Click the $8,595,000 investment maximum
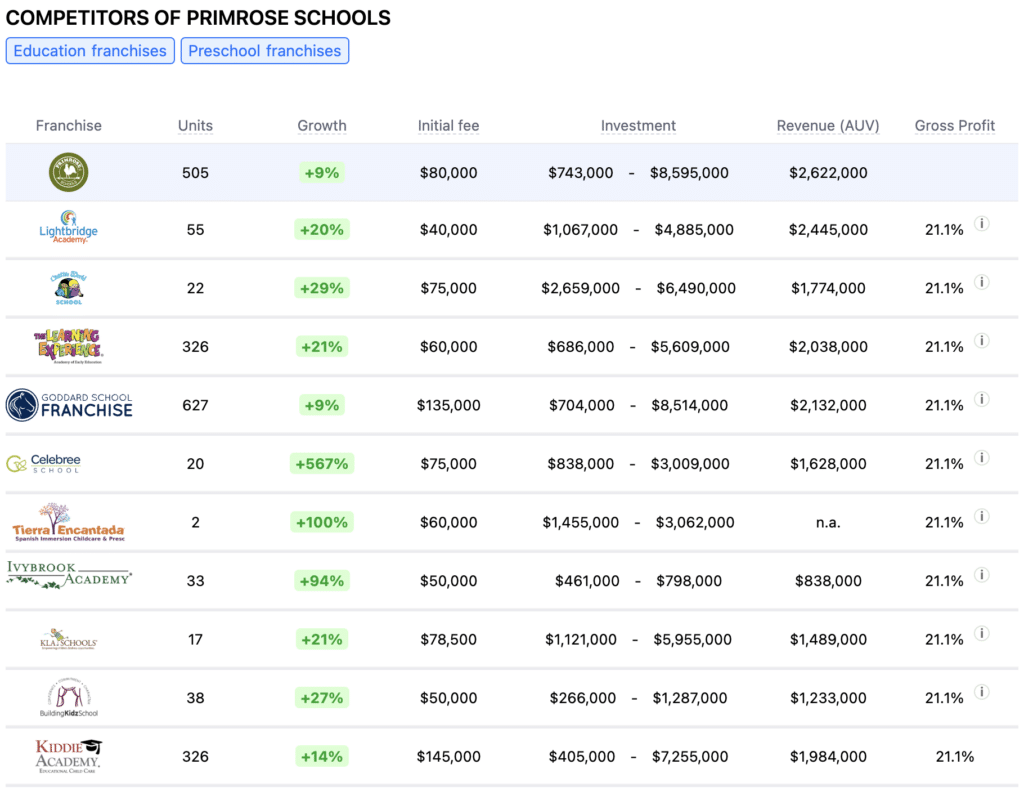Viewport: 1024px width, 796px height. 689,172
